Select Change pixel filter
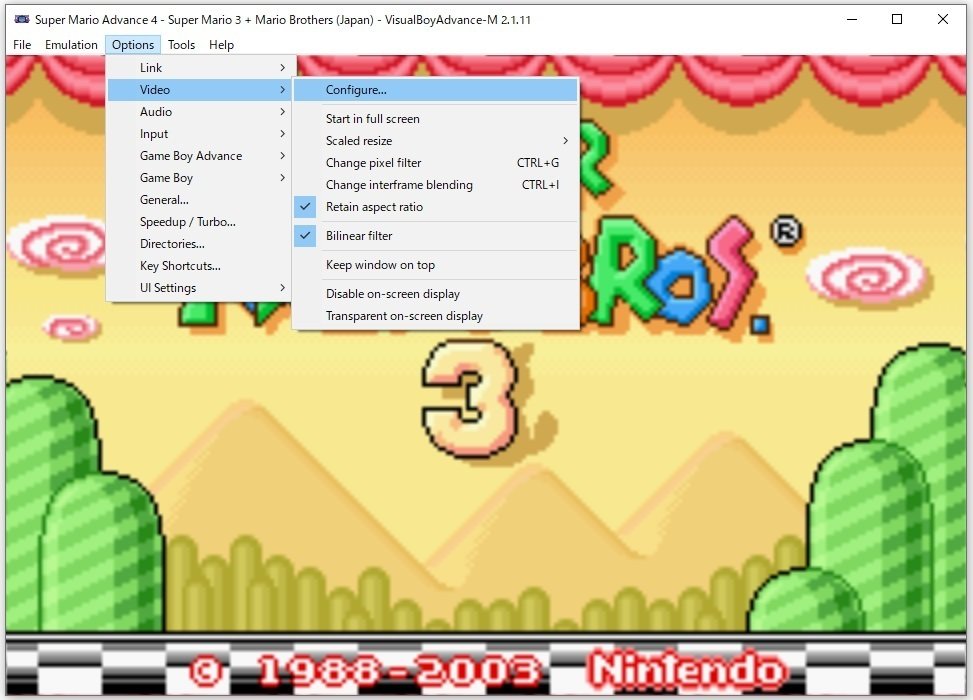Image resolution: width=973 pixels, height=700 pixels. [x=436, y=163]
